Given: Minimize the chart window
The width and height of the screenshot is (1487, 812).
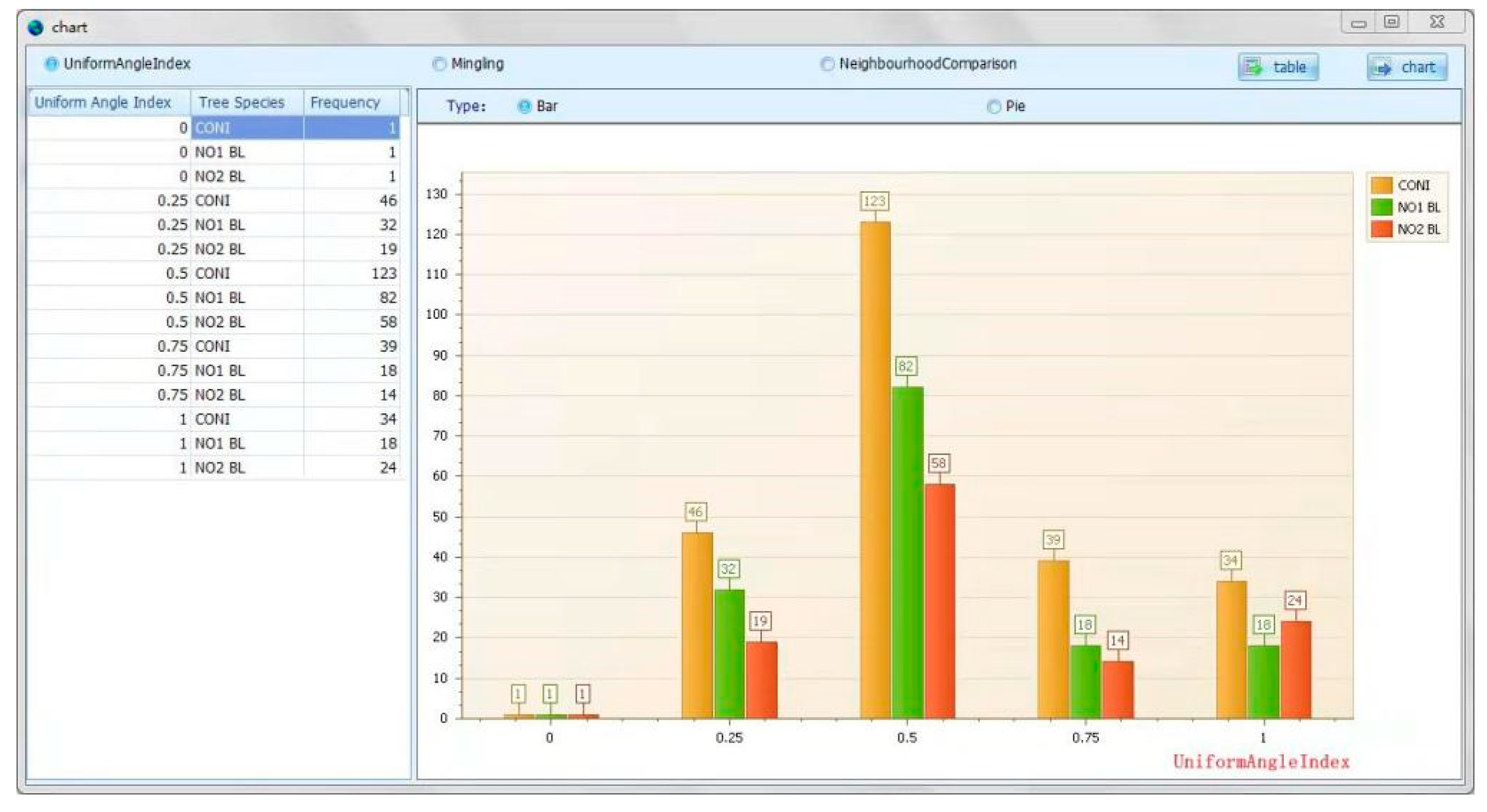Looking at the screenshot, I should [x=1358, y=23].
